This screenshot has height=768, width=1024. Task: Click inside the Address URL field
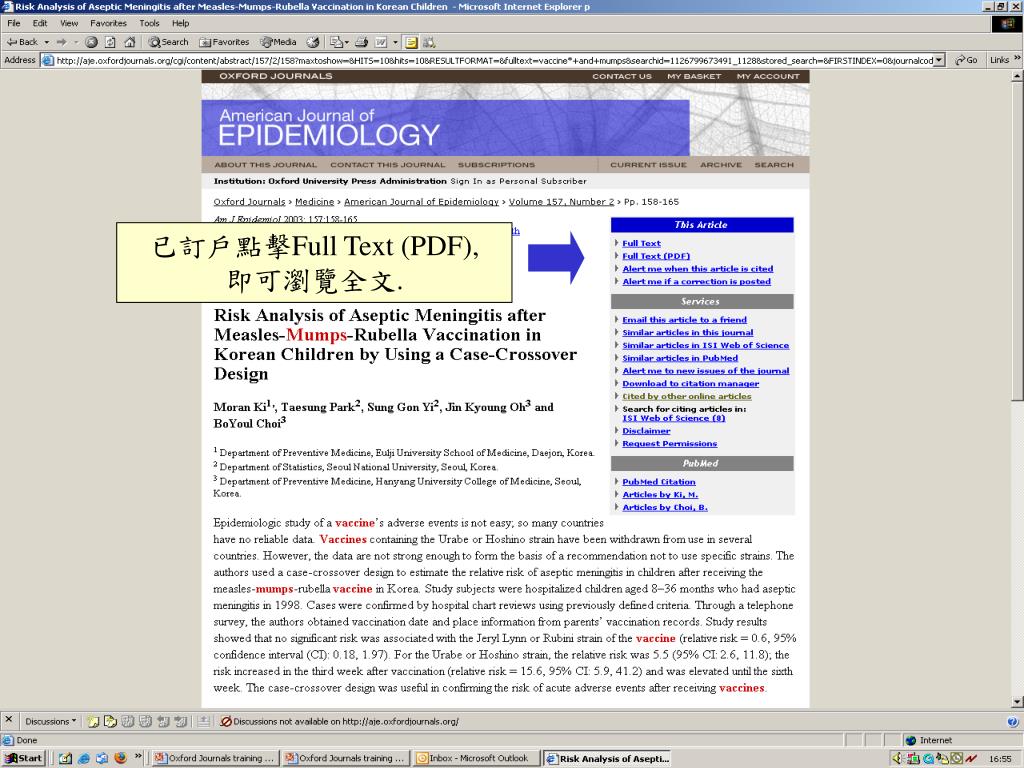pyautogui.click(x=494, y=60)
